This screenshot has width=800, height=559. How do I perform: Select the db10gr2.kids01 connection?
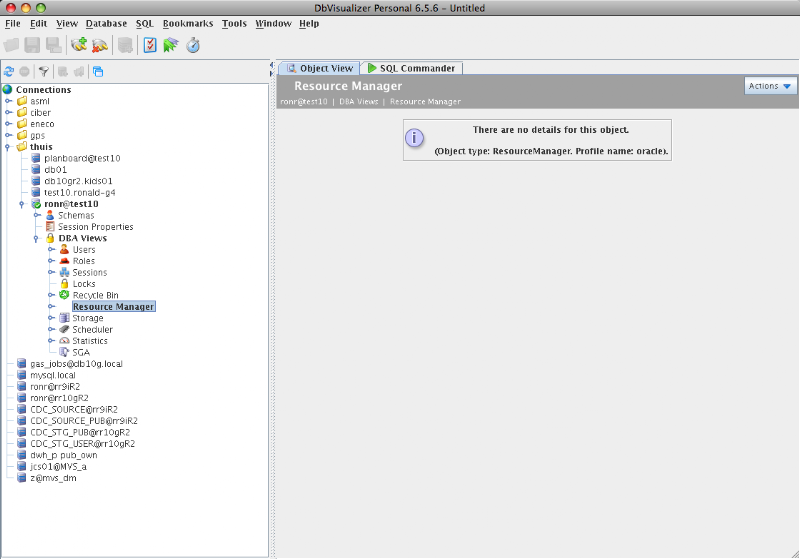(x=78, y=181)
